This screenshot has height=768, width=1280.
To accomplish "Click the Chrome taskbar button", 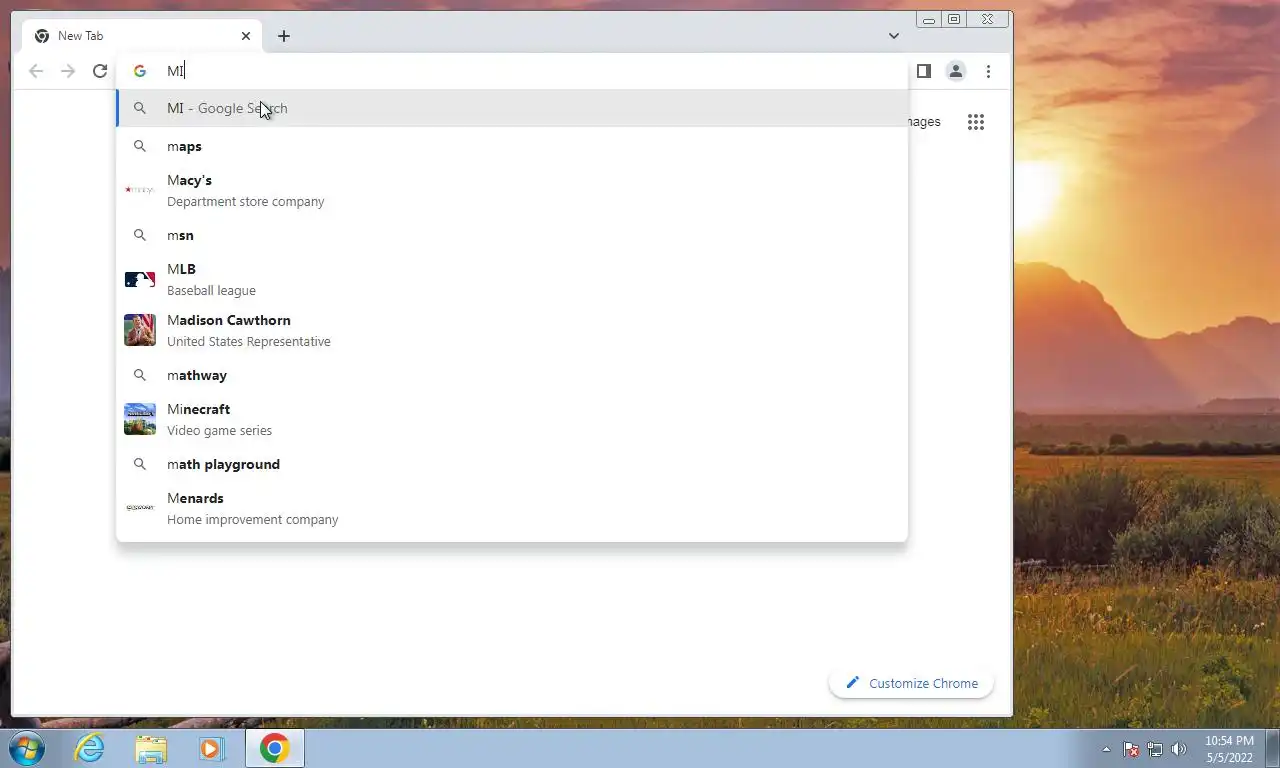I will tap(275, 748).
